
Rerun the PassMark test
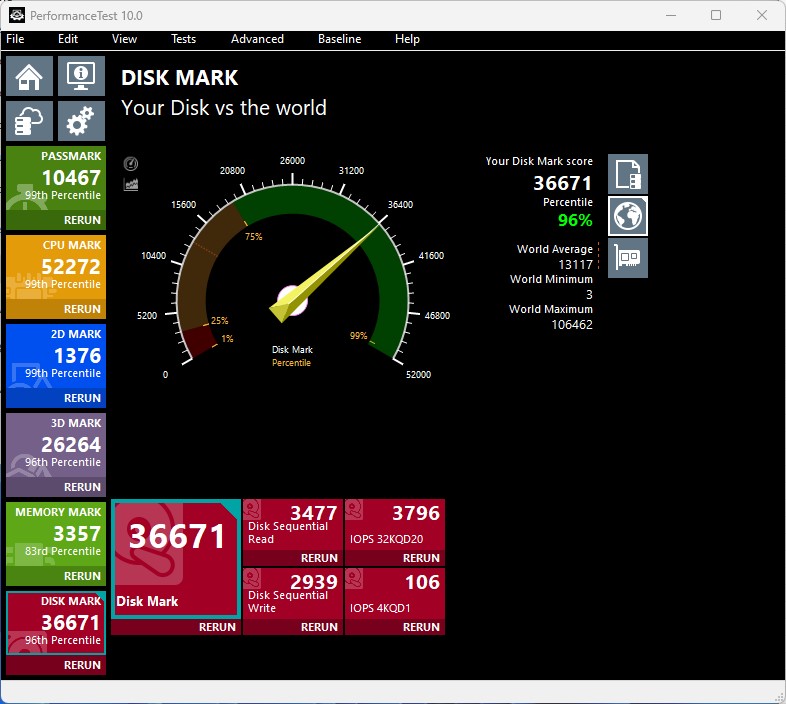(x=82, y=220)
